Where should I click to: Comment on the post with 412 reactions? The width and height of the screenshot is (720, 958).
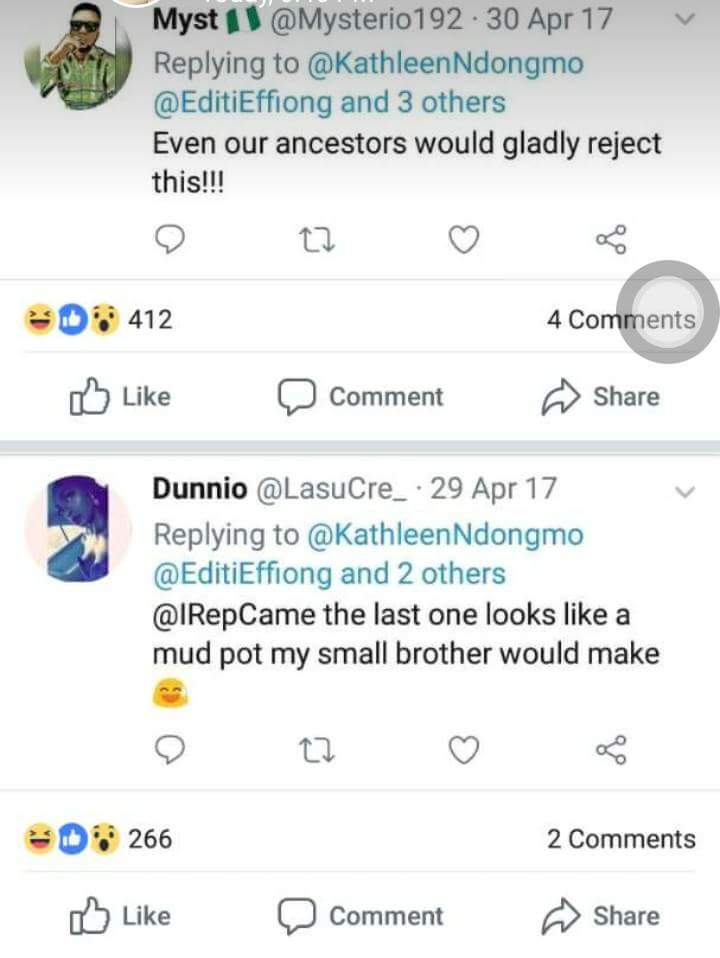(x=360, y=397)
